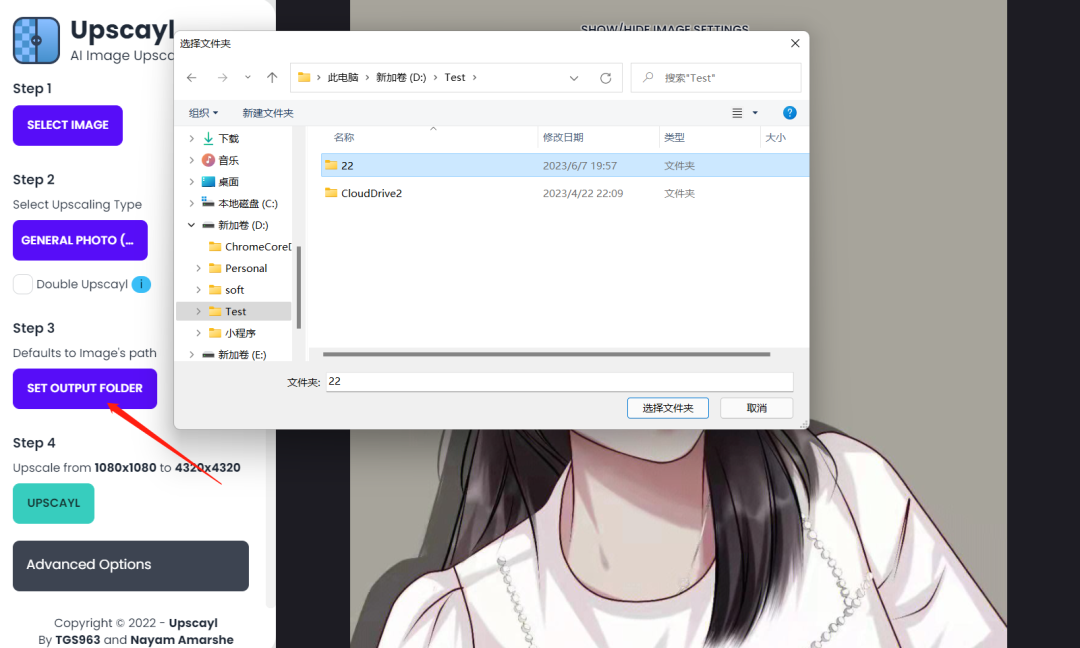Select the CloudDrive2 folder
1080x648 pixels.
(371, 192)
